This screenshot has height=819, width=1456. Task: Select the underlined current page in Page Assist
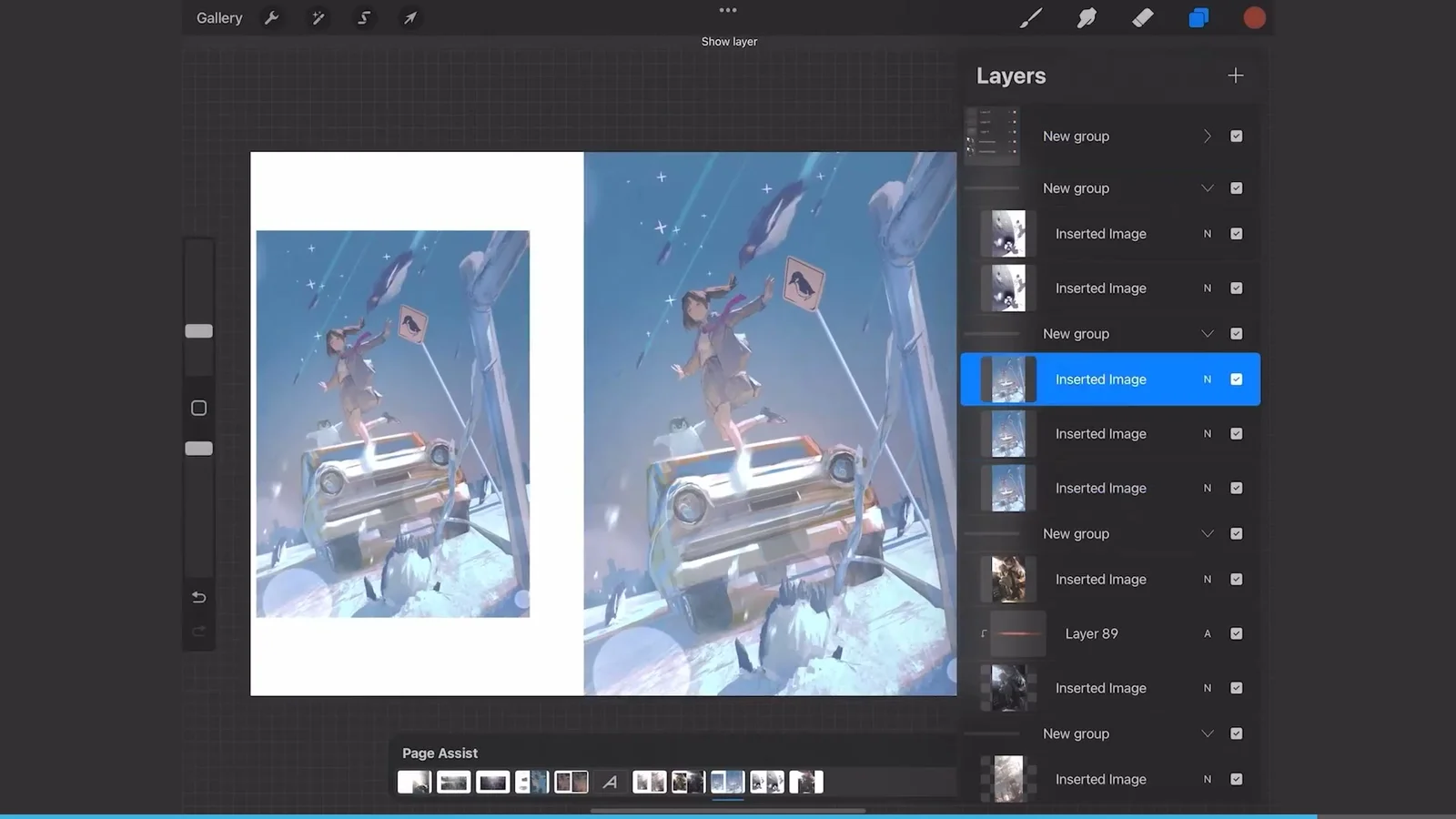(x=727, y=782)
